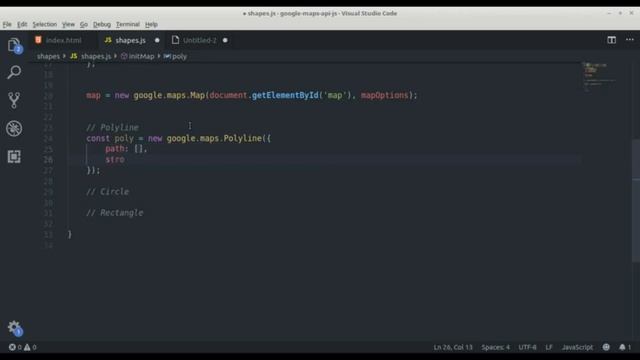The width and height of the screenshot is (640, 360).
Task: Open the Edit menu
Action: pos(22,24)
